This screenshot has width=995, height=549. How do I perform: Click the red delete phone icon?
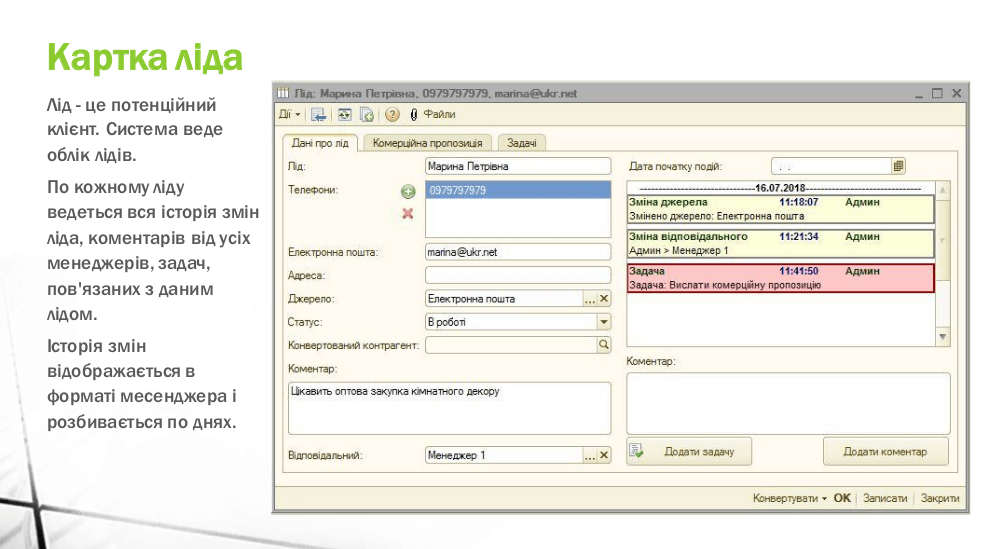[x=407, y=214]
